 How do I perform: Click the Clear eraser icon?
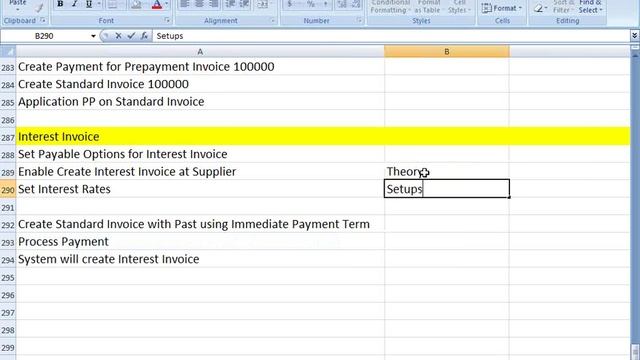point(540,8)
